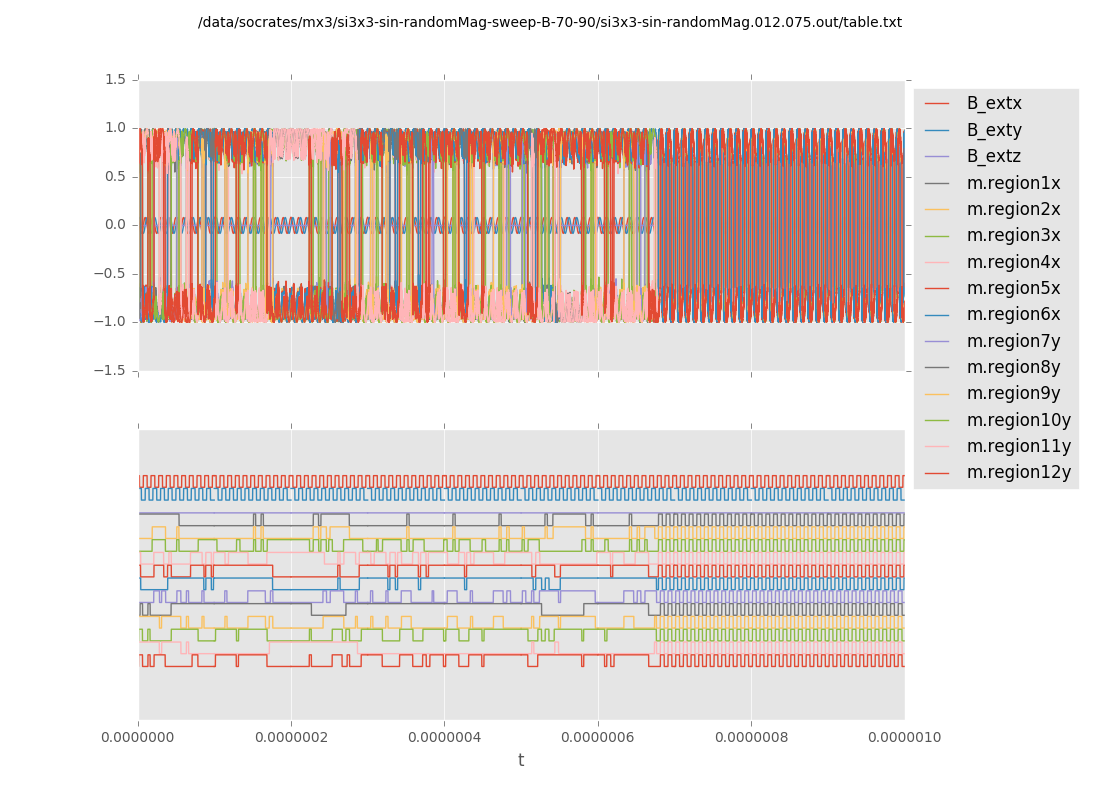Click the m.region10y green line sample
The width and height of the screenshot is (1100, 800).
click(937, 420)
